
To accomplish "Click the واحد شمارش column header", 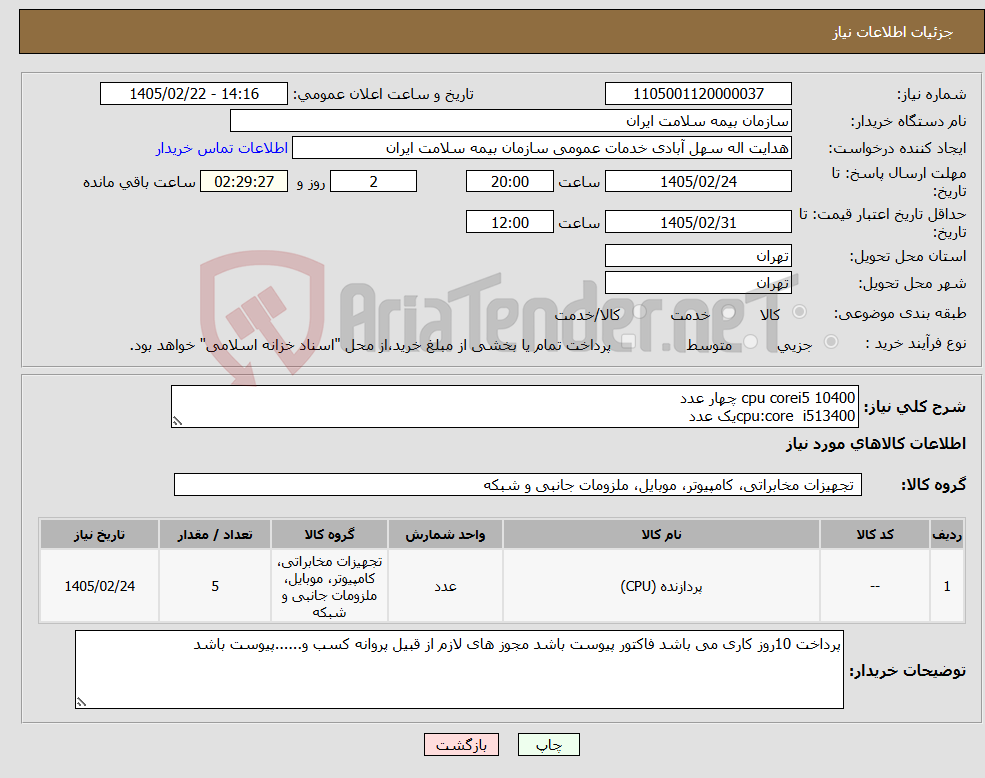I will click(445, 534).
